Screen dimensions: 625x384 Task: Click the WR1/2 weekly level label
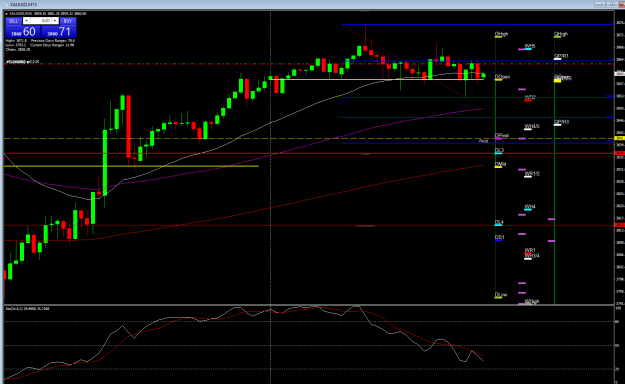coord(532,174)
